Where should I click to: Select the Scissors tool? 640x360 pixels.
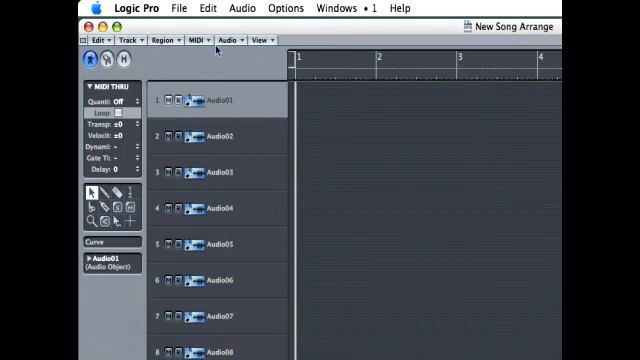point(92,207)
